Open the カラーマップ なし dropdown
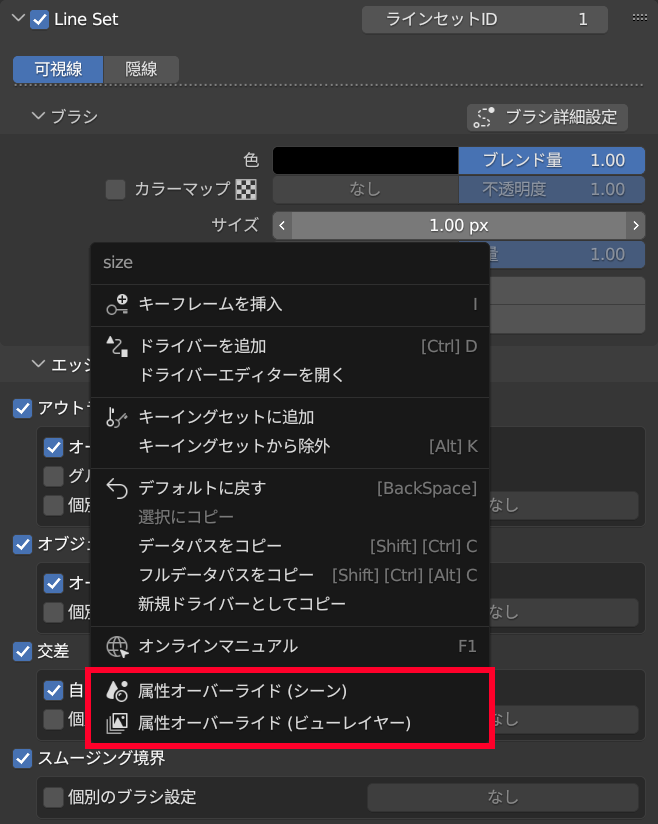The image size is (658, 824). (x=365, y=189)
